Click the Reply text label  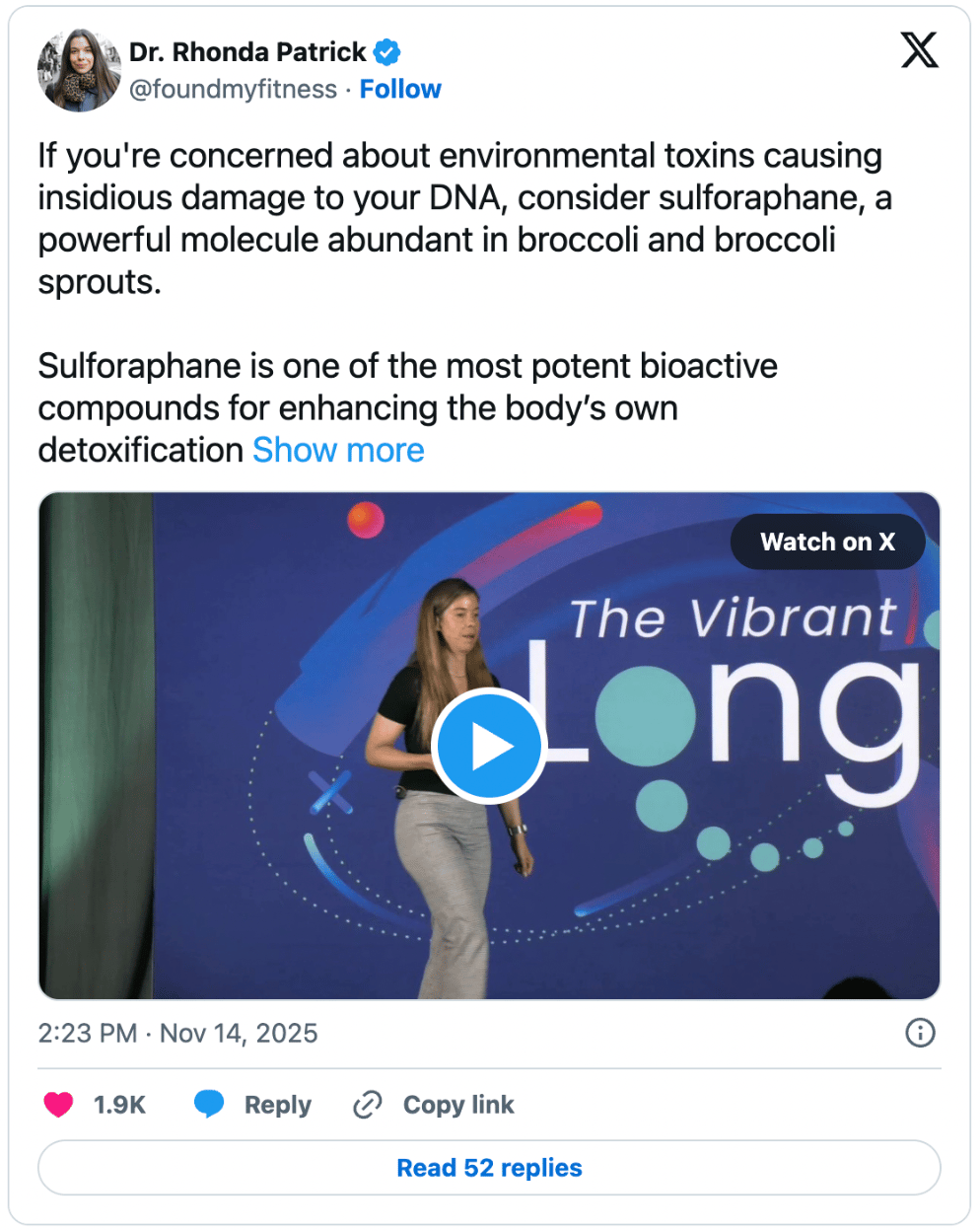(277, 1105)
